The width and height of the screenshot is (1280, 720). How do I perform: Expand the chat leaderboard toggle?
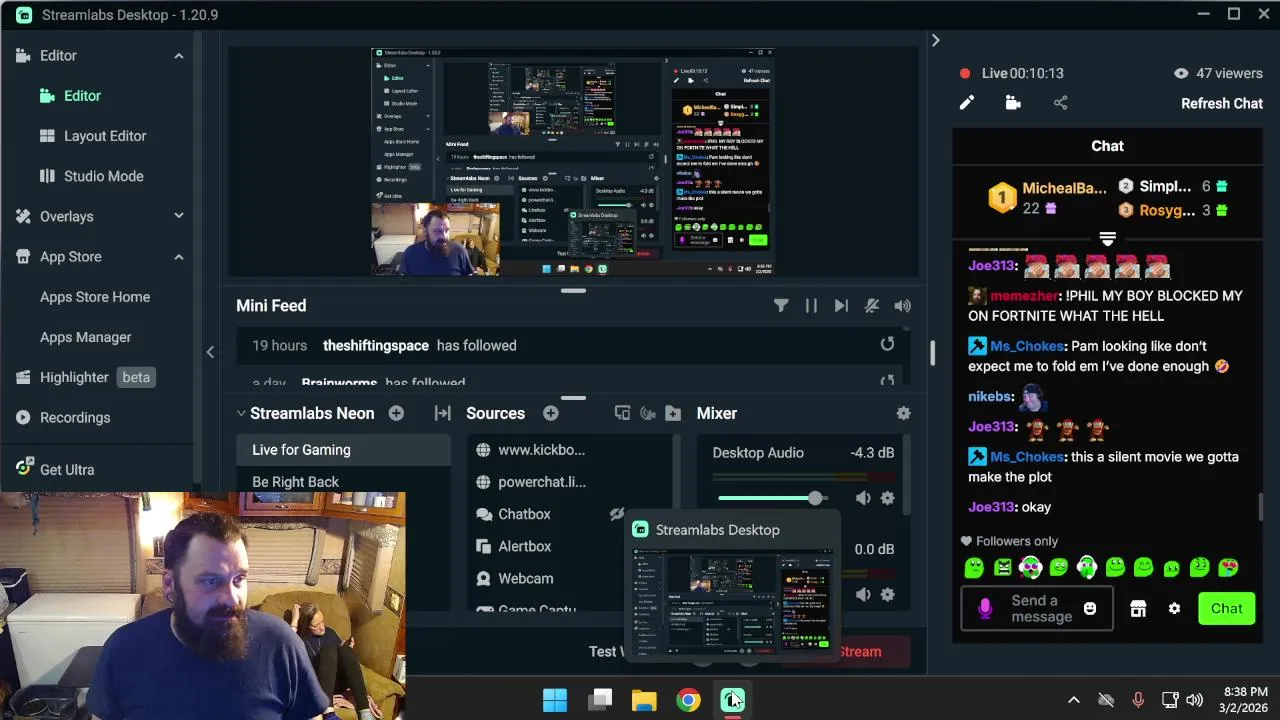pos(1107,239)
